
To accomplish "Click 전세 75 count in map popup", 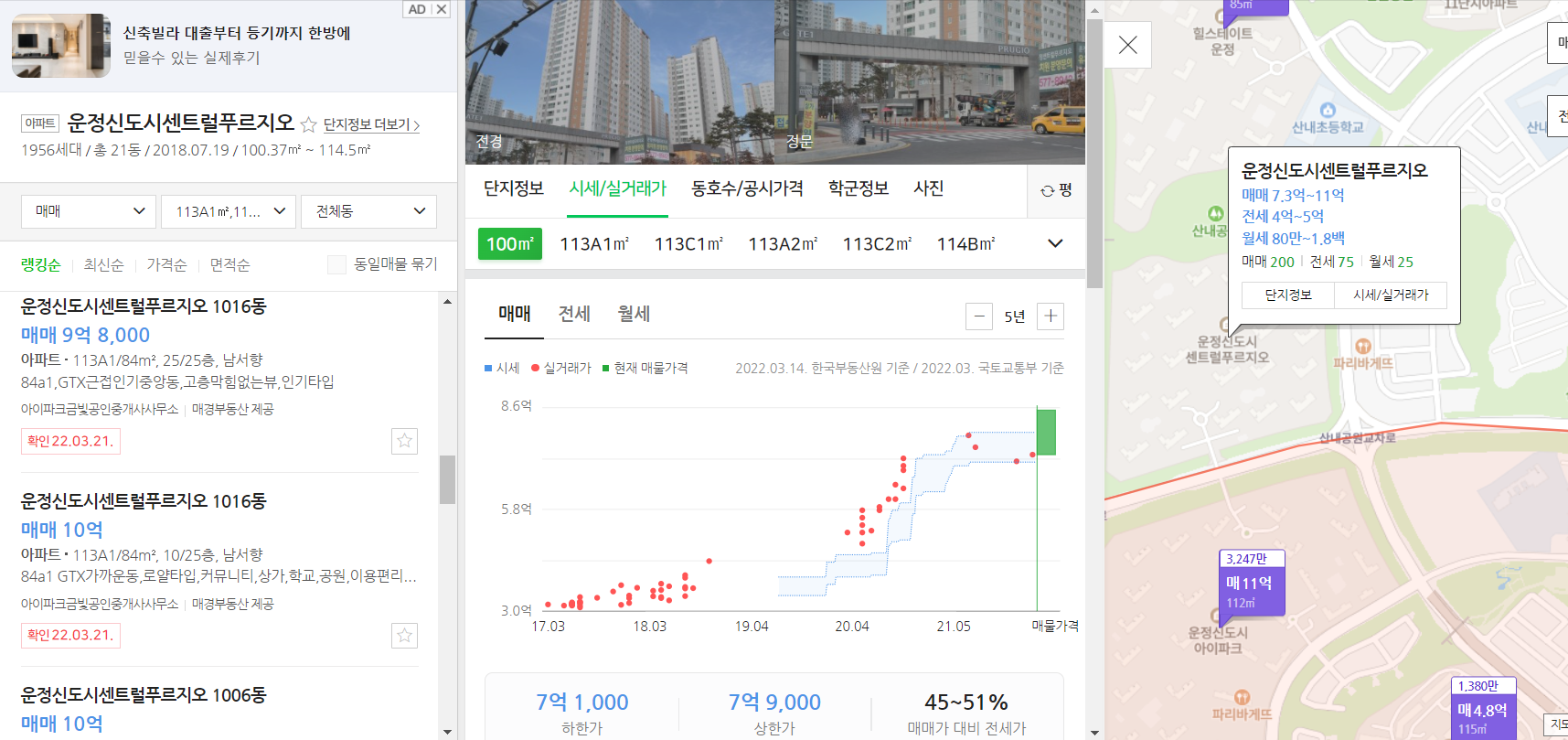I will [1331, 262].
